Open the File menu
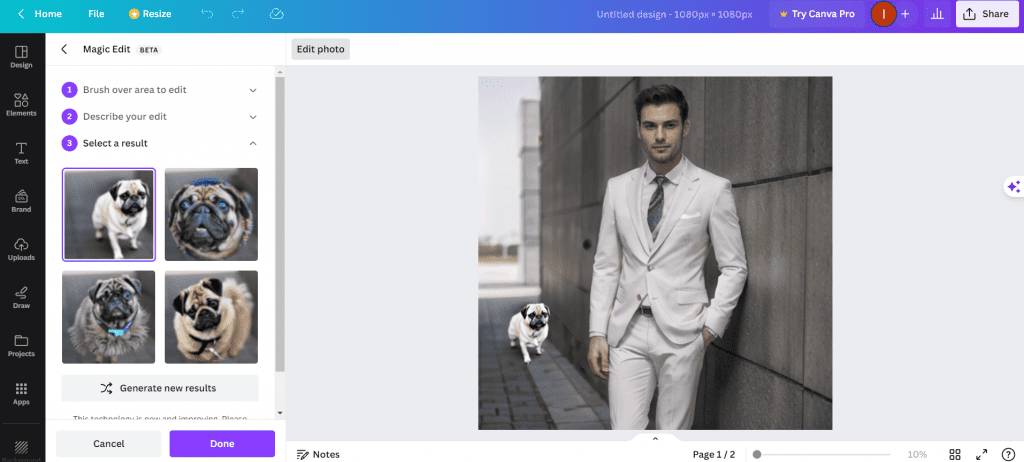Viewport: 1024px width, 462px height. coord(96,14)
